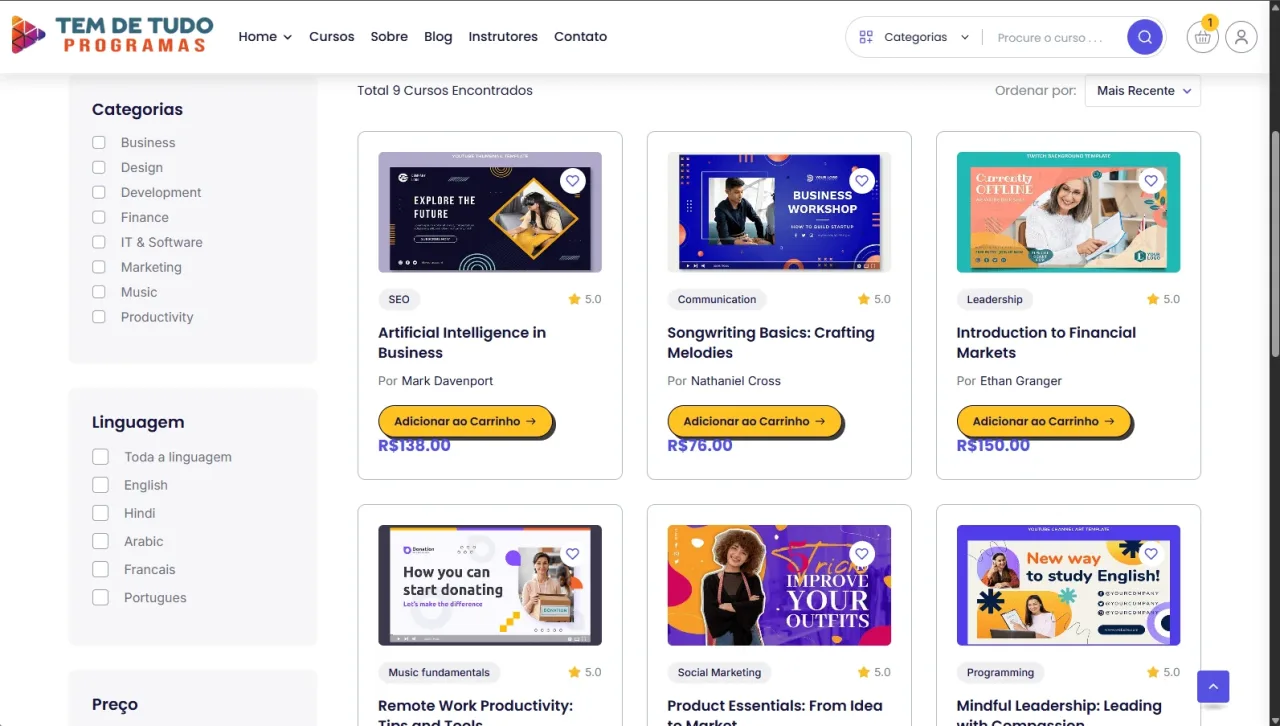
Task: Add Artificial Intelligence in Business to cart
Action: click(x=465, y=421)
